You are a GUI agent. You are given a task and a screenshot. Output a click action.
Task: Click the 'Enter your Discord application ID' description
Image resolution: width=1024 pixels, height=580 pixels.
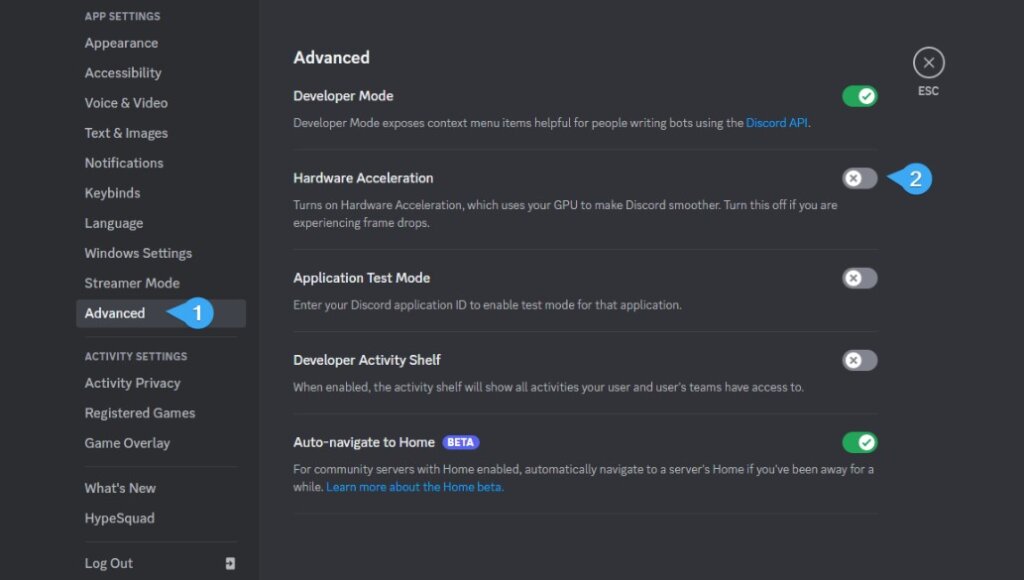[487, 305]
